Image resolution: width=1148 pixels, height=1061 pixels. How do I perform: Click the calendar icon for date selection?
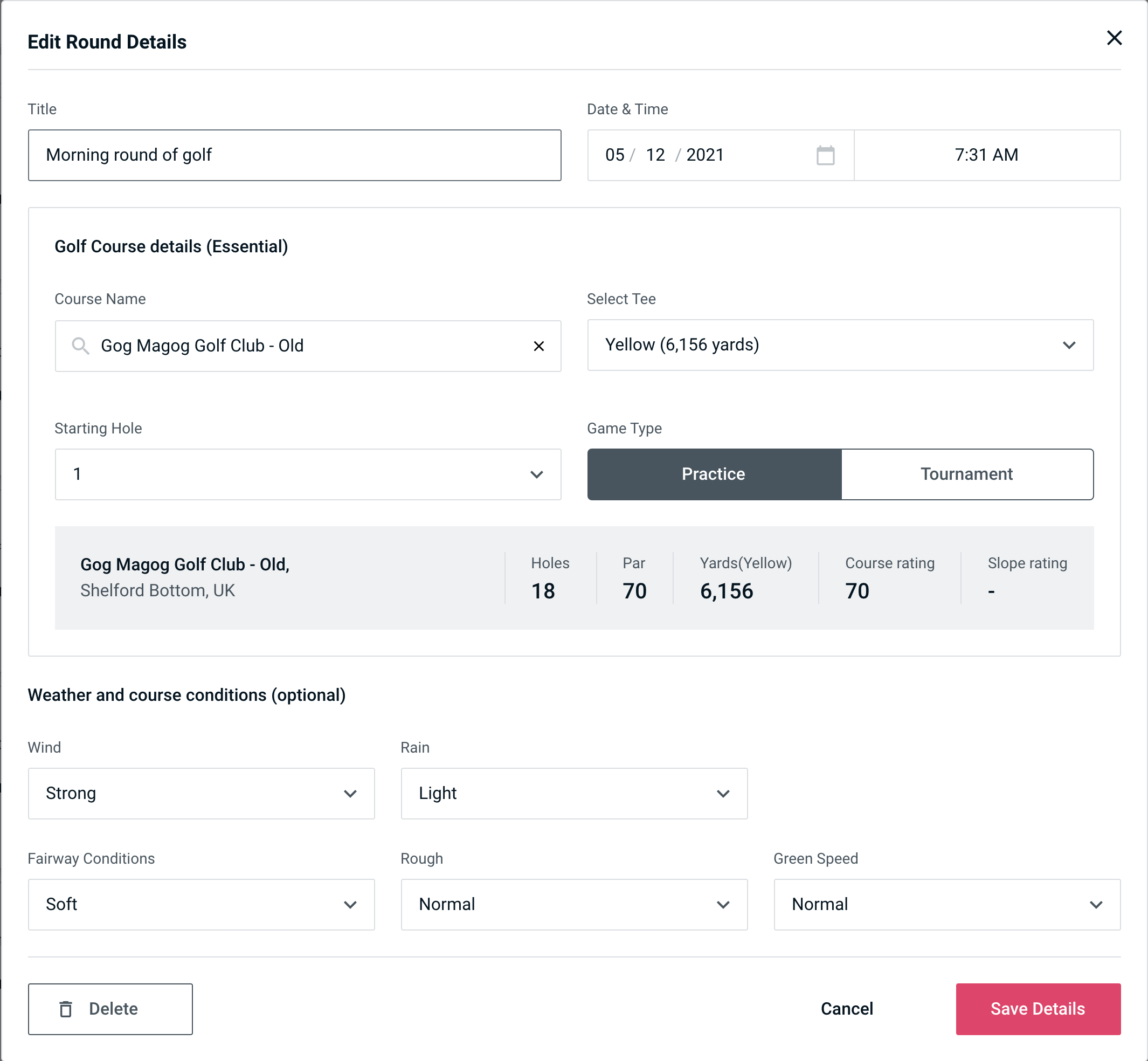coord(824,155)
